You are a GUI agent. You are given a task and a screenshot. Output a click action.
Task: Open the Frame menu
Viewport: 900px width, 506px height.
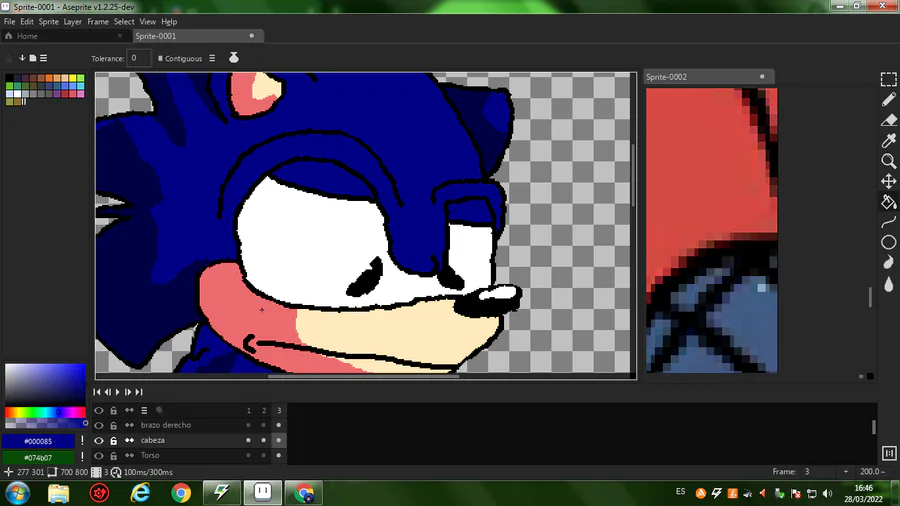point(98,22)
